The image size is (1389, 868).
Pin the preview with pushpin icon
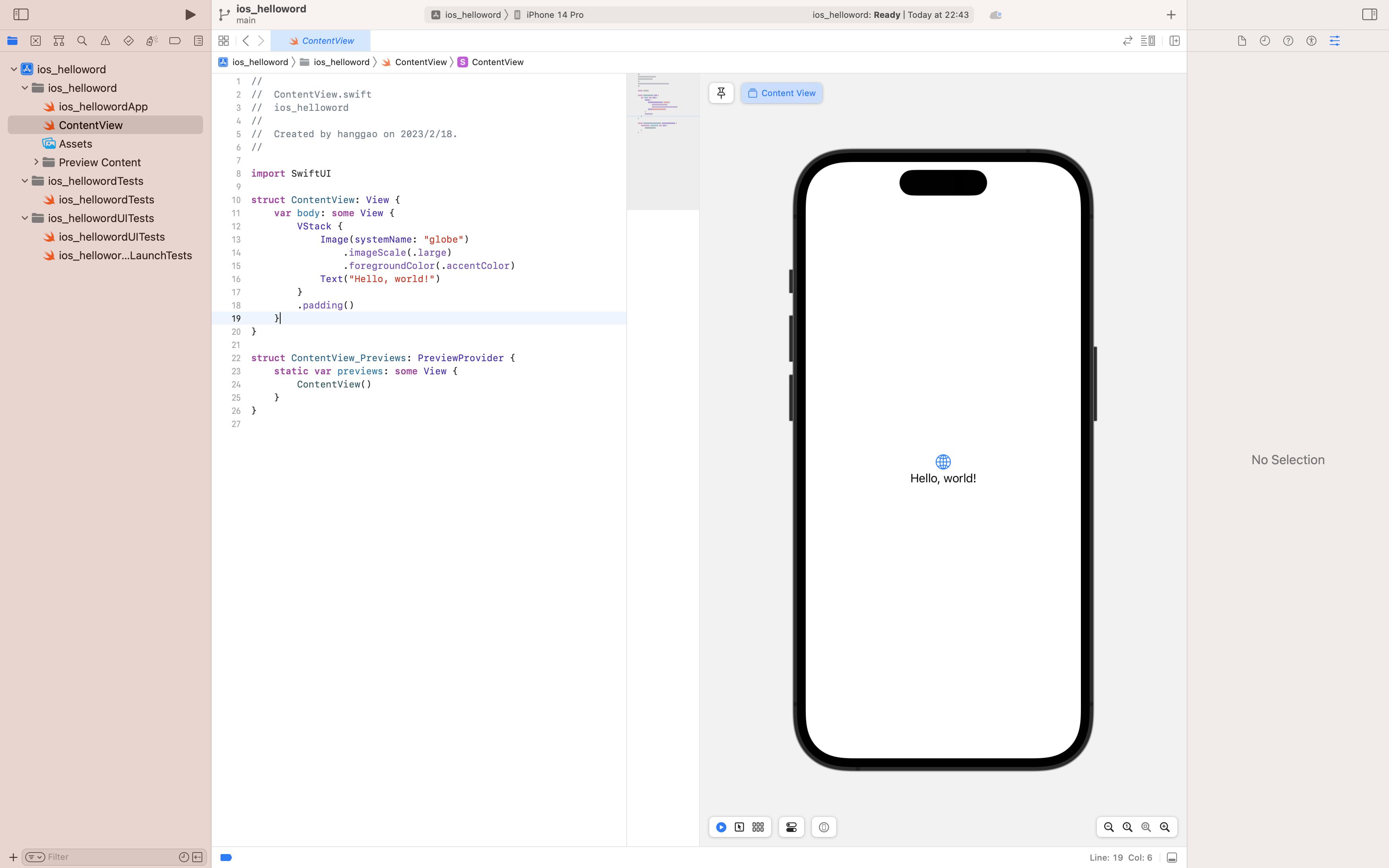721,93
